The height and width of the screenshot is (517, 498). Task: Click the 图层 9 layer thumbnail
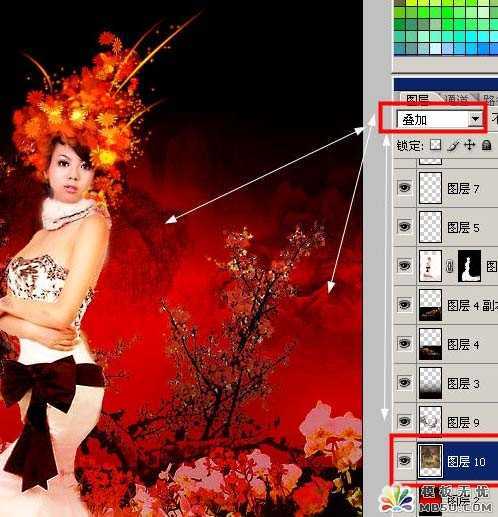430,421
